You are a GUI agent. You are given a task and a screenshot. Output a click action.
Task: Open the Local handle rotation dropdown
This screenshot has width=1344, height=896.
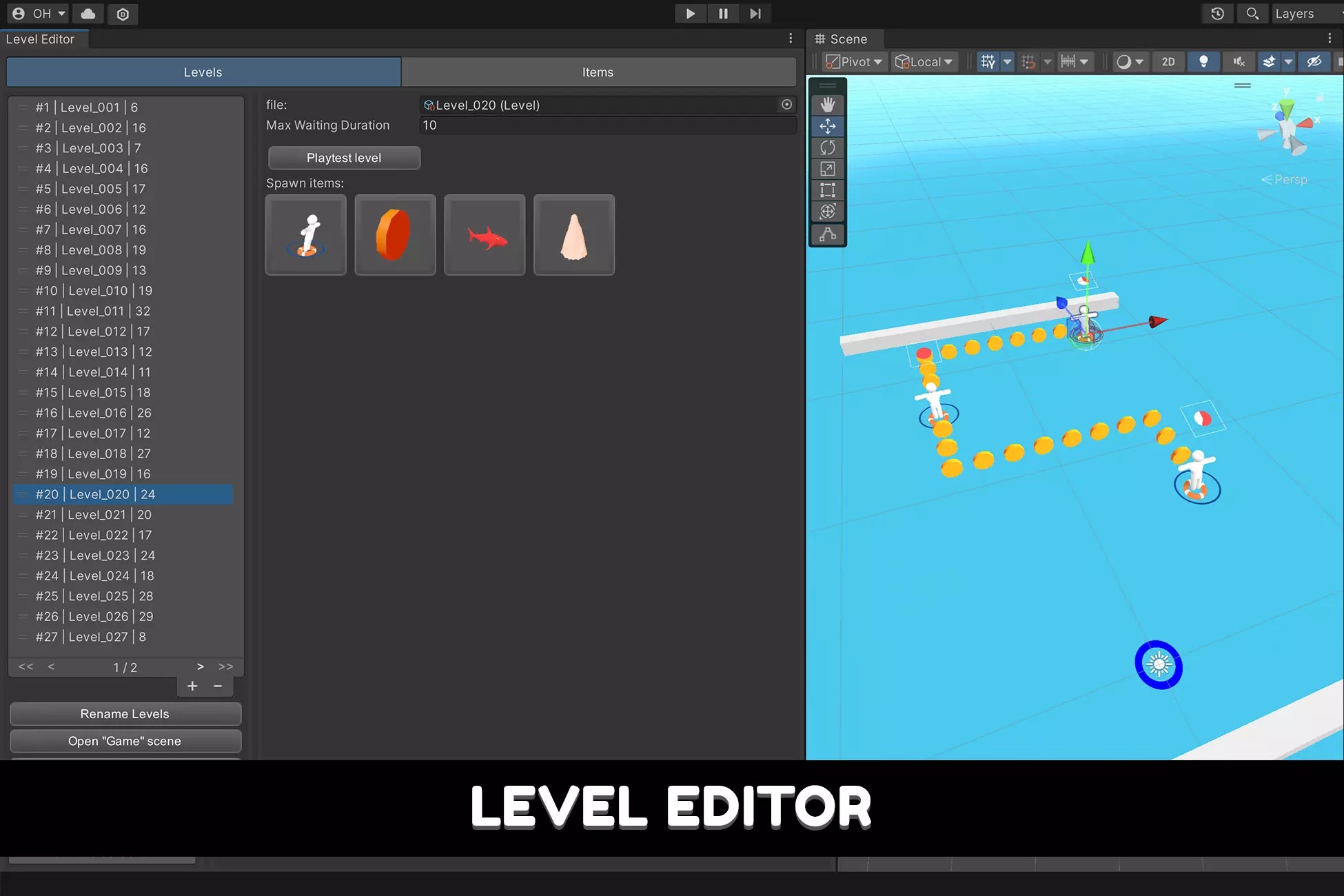[924, 62]
